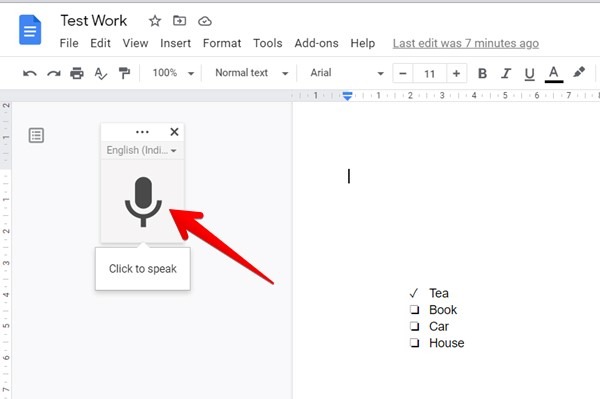Close the voice typing panel
Image resolution: width=600 pixels, height=399 pixels.
pyautogui.click(x=174, y=132)
